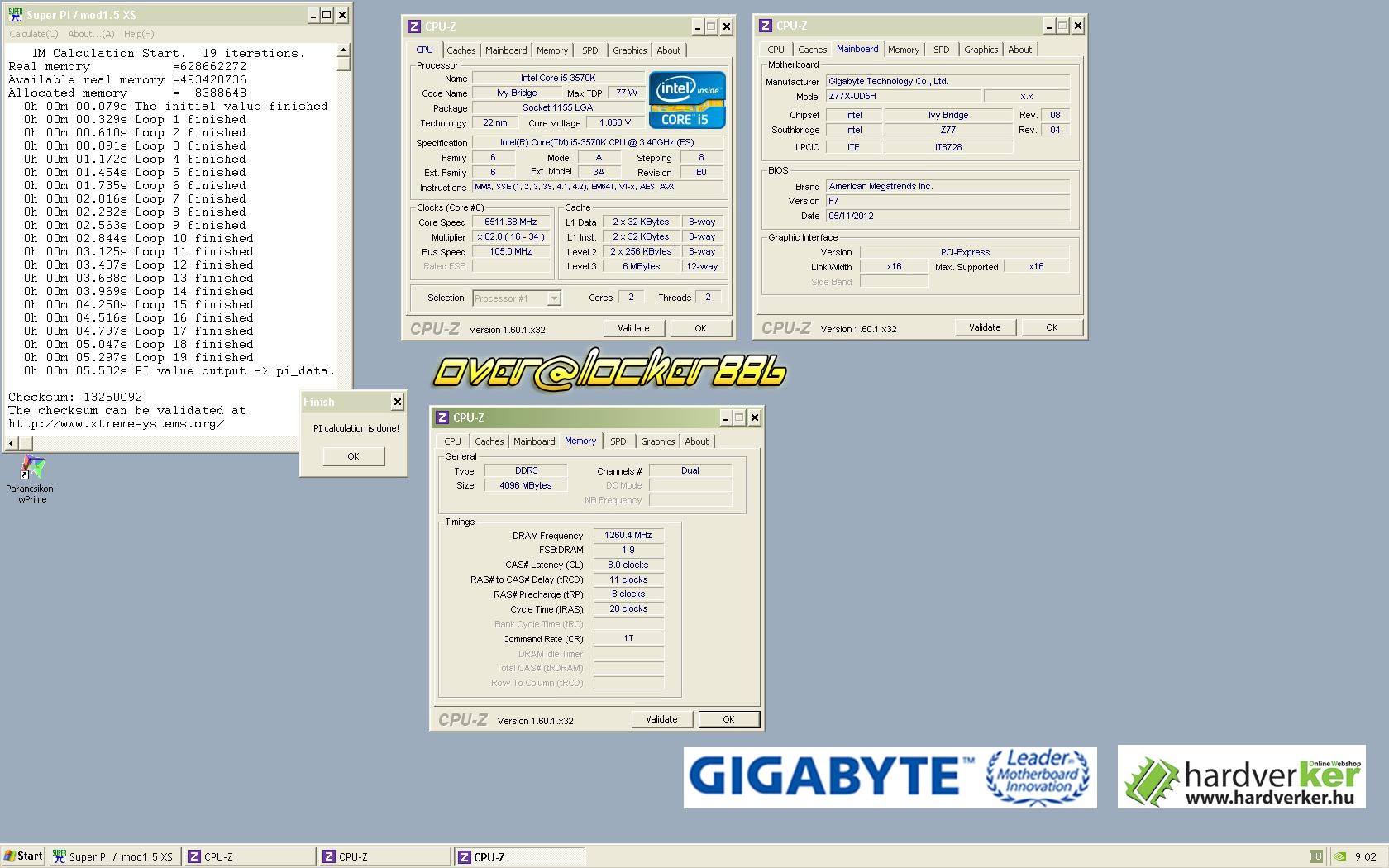
Task: Open the Windows Start menu
Action: pyautogui.click(x=23, y=856)
